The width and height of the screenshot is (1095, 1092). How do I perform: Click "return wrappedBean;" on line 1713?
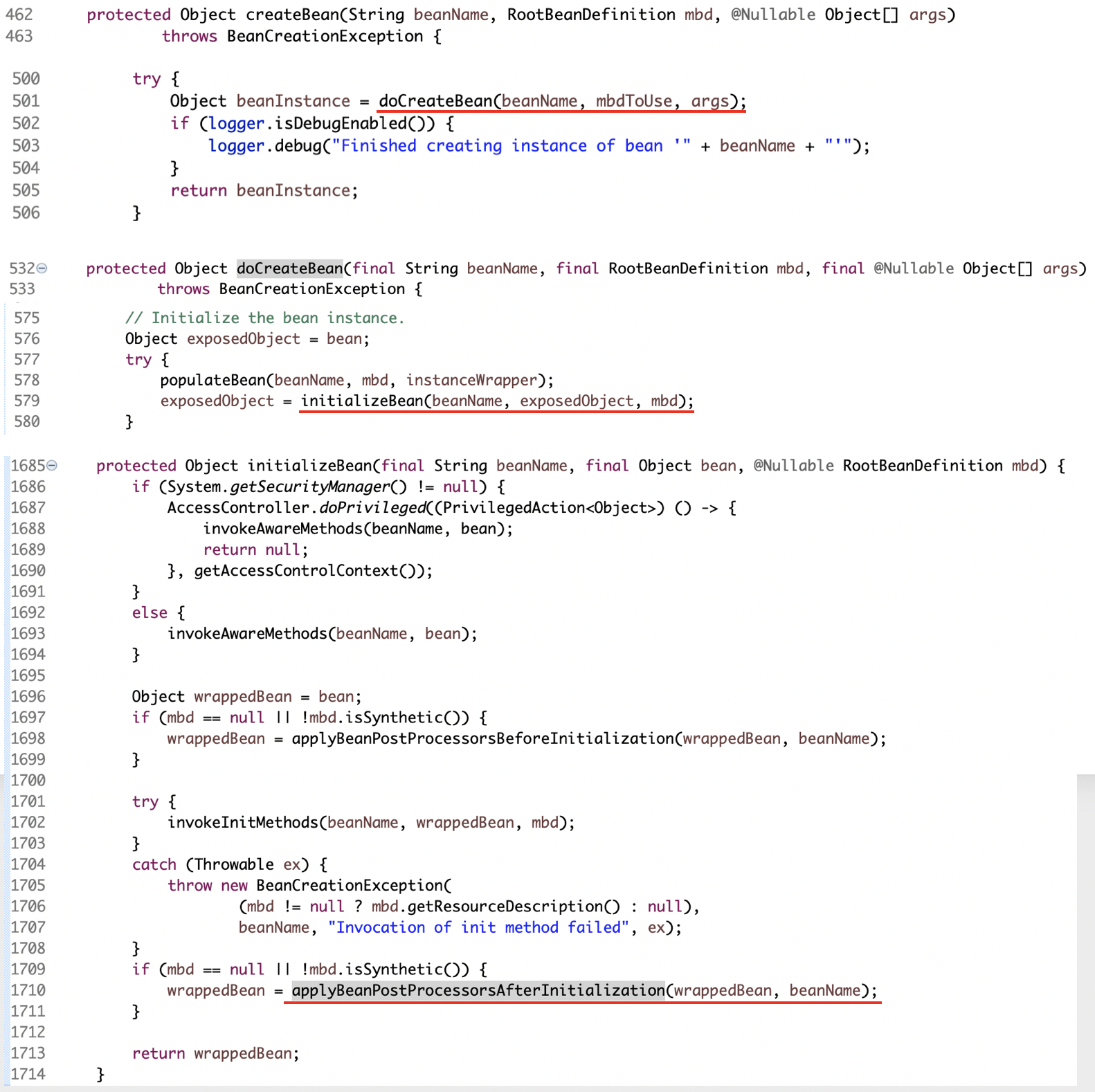click(x=216, y=1053)
